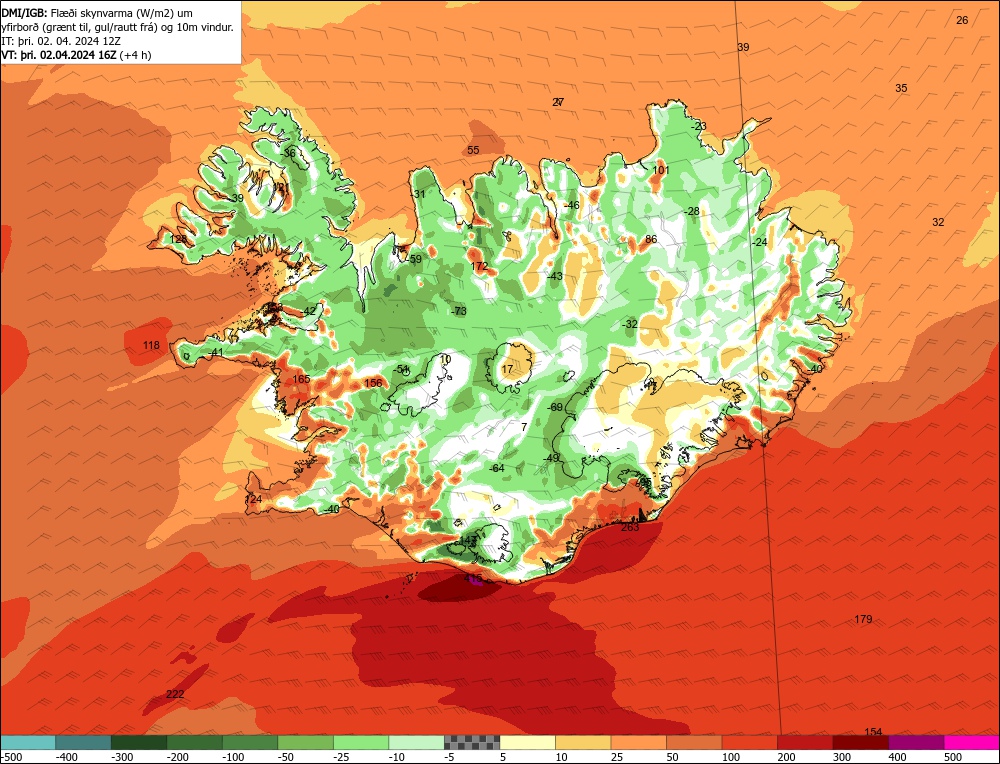Click the map value 32 east of Iceland
Viewport: 1000px width, 764px height.
(x=938, y=223)
